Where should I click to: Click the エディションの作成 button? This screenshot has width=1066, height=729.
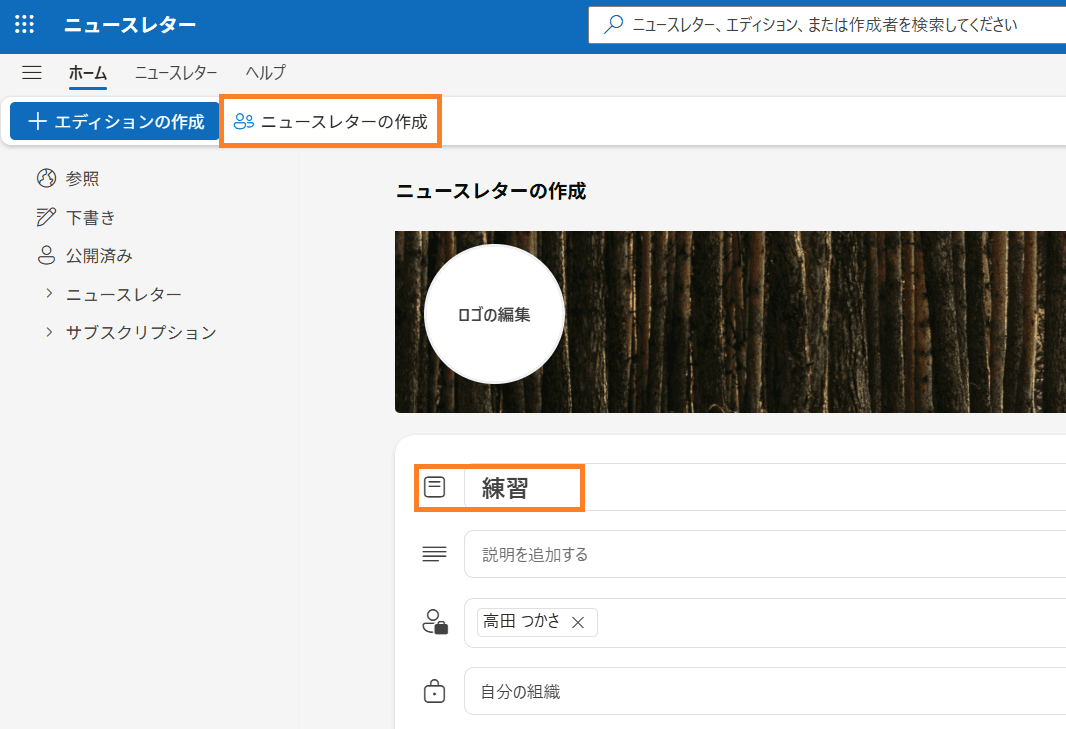coord(115,122)
